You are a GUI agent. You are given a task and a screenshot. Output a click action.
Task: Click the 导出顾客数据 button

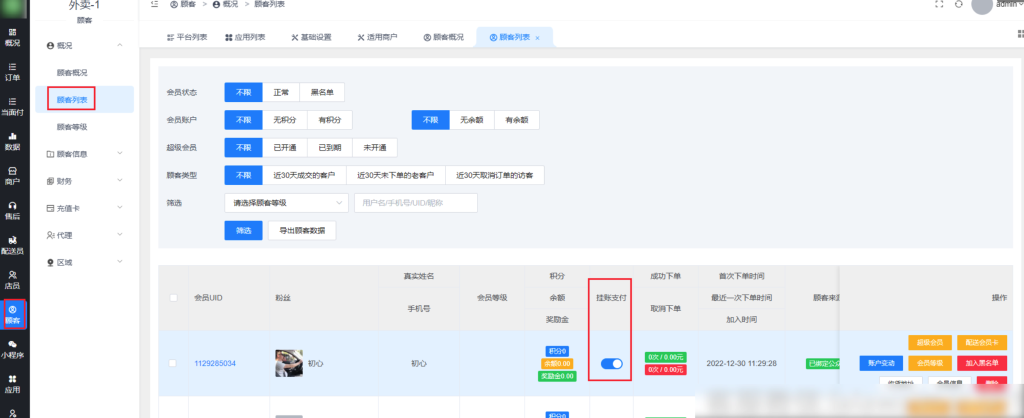click(x=301, y=230)
